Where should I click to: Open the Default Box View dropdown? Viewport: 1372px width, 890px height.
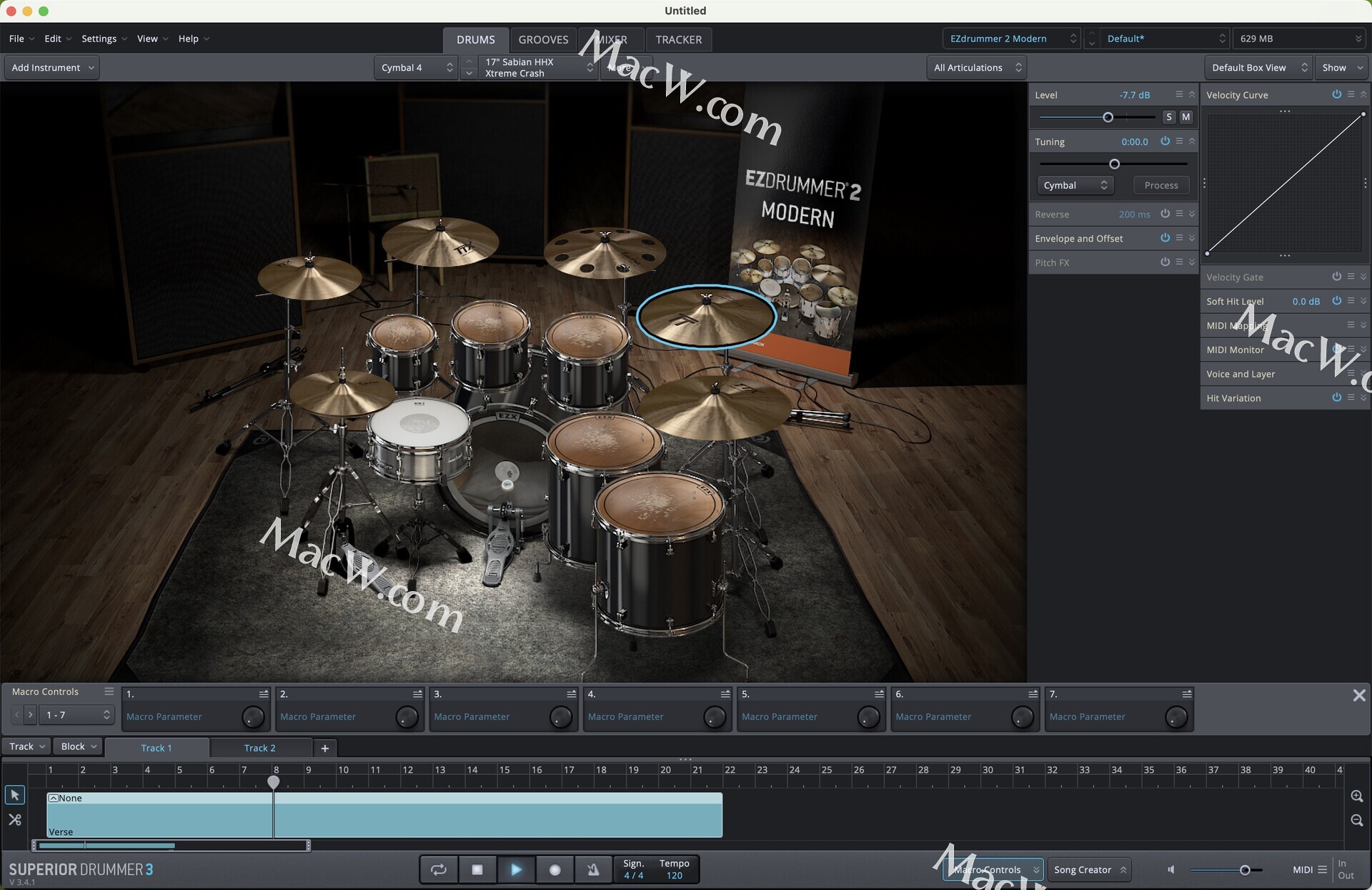[x=1258, y=67]
